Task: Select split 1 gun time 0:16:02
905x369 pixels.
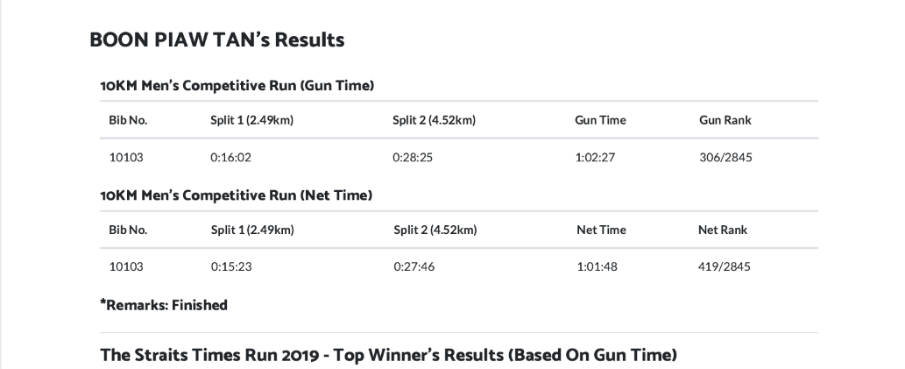Action: point(231,157)
